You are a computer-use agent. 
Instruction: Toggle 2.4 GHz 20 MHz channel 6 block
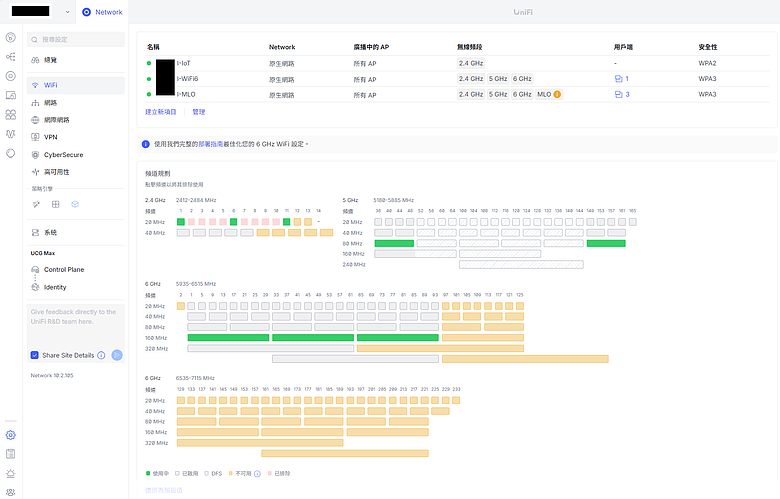(x=233, y=222)
